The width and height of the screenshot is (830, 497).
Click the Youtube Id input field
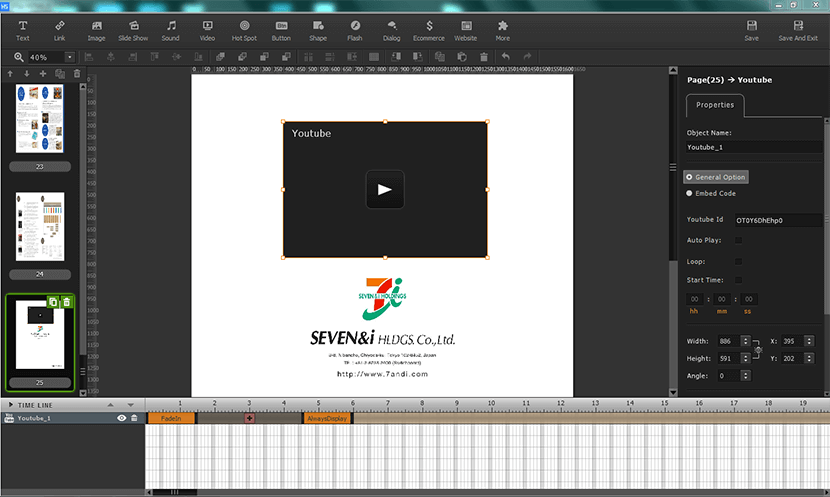click(778, 220)
